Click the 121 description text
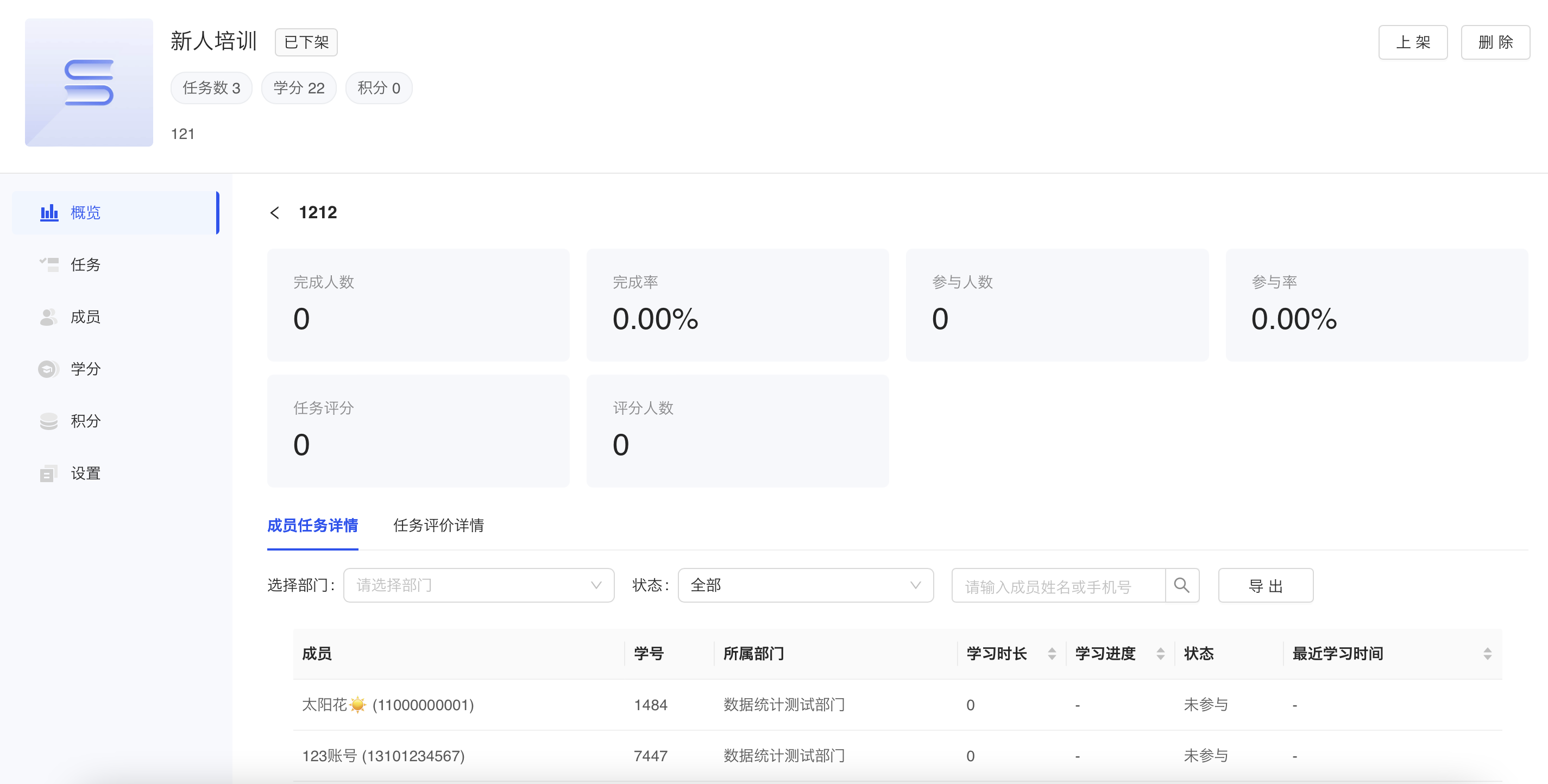The image size is (1548, 784). (x=183, y=134)
